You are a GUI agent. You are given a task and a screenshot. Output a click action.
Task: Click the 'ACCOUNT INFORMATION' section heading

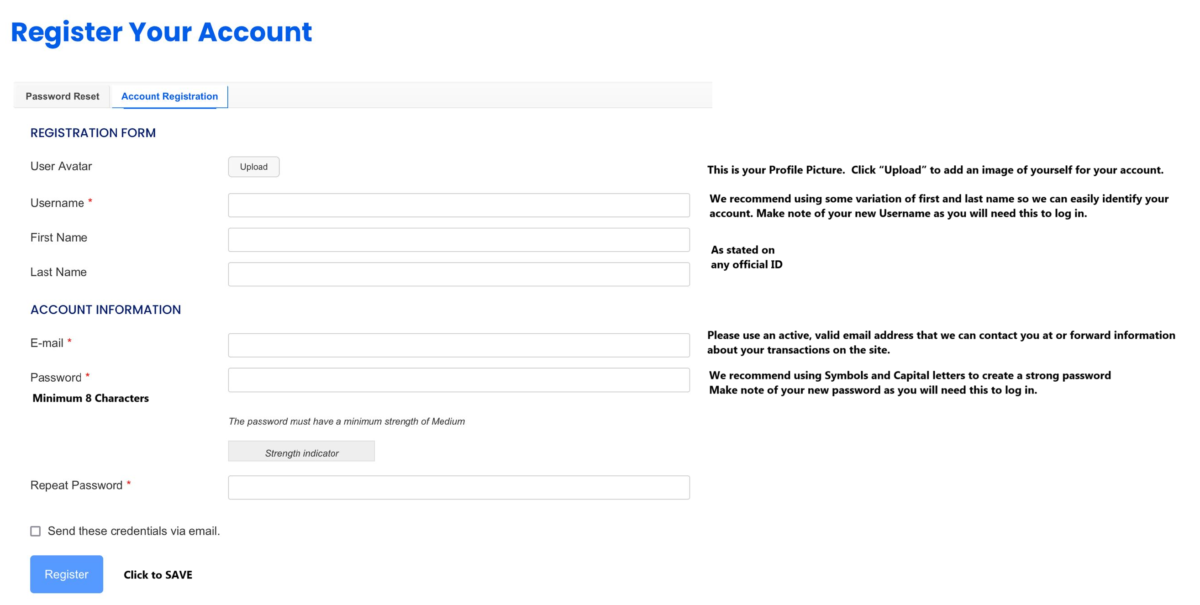106,310
